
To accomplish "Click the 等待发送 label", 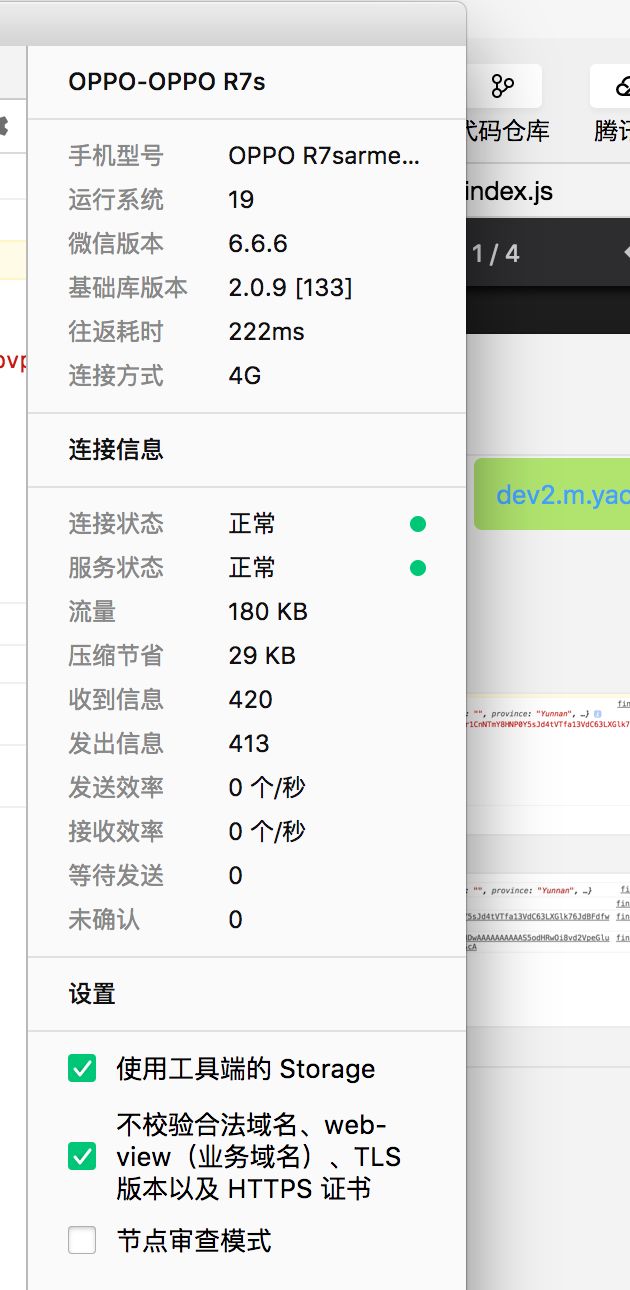I will click(116, 876).
